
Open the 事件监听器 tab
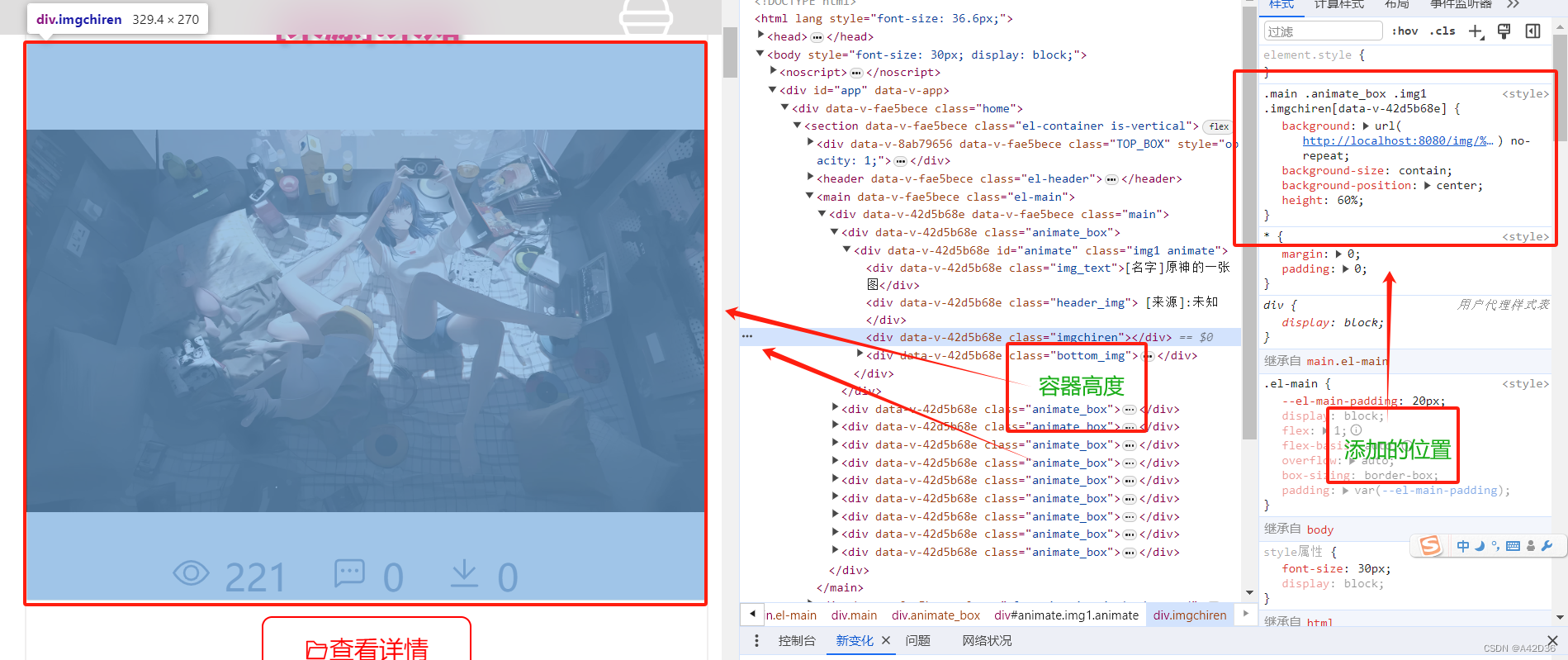[1461, 4]
